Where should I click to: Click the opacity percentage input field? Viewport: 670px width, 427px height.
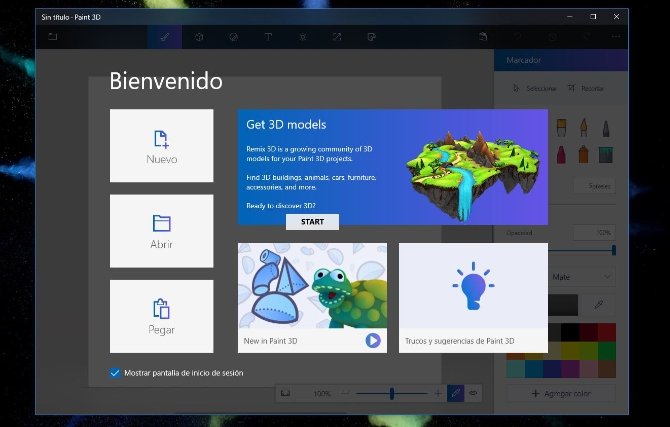click(x=594, y=233)
